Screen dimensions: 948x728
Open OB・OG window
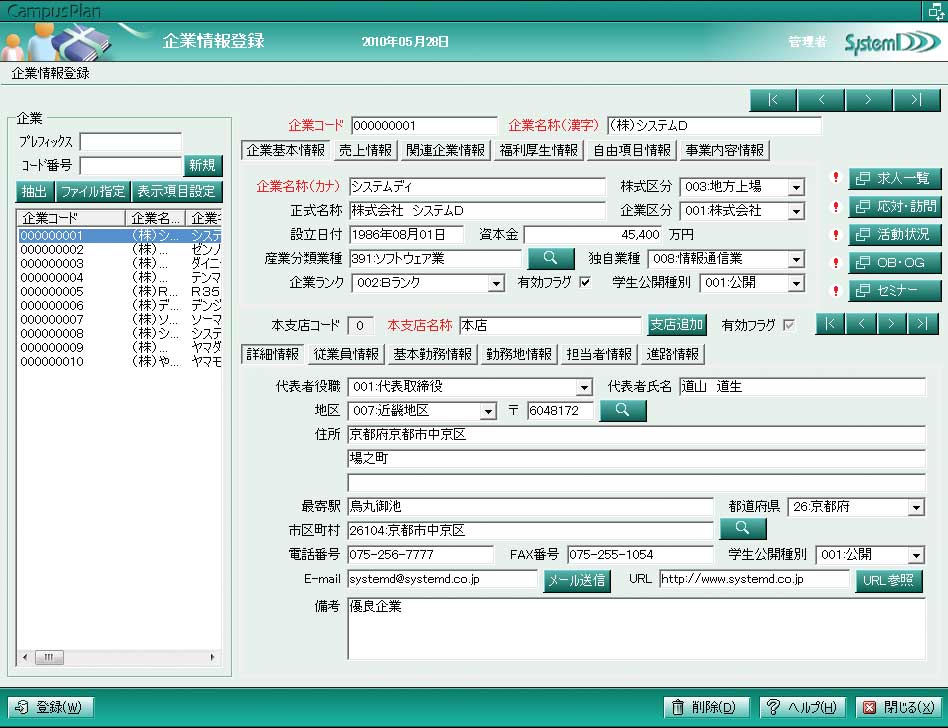(894, 262)
